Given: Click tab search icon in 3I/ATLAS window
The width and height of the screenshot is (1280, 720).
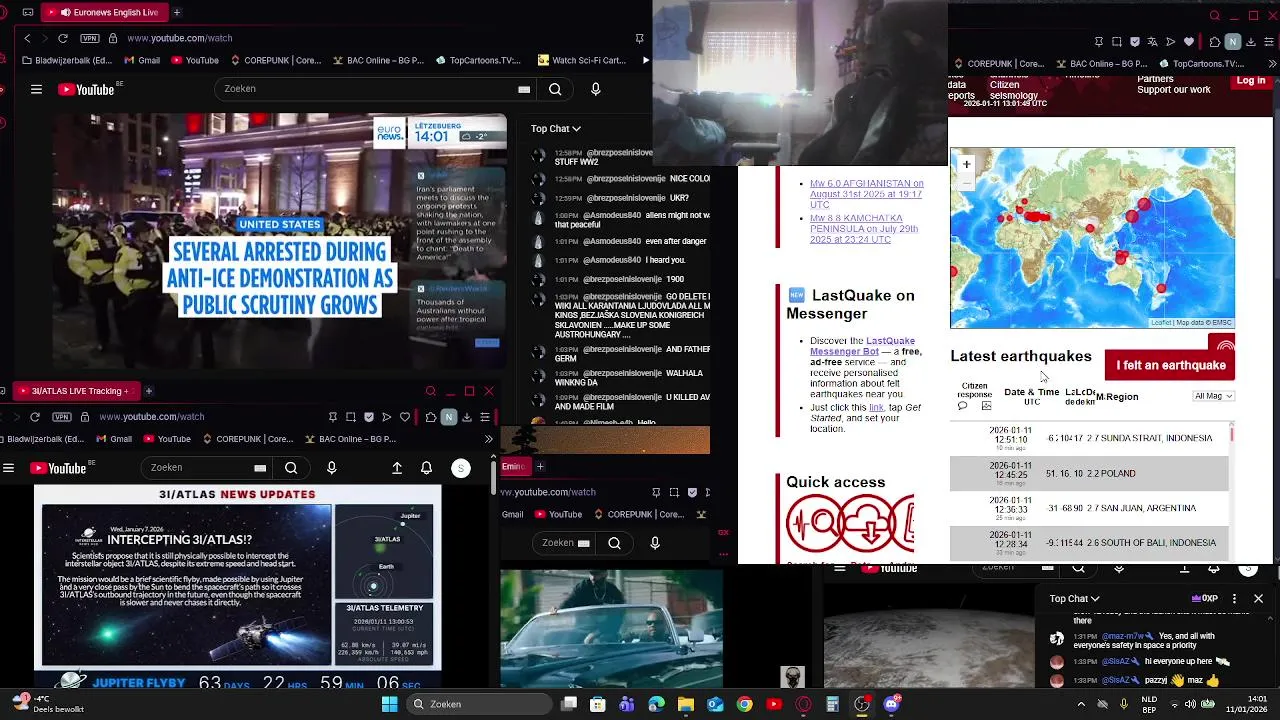Looking at the screenshot, I should pos(431,391).
